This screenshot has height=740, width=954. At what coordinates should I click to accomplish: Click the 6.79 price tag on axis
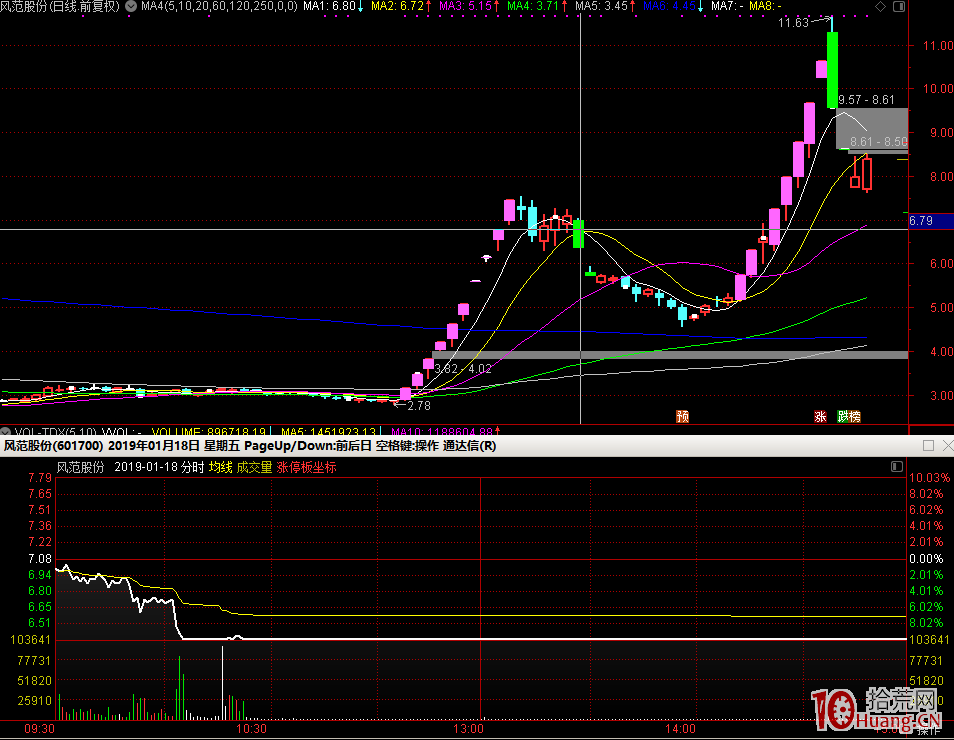tap(921, 221)
